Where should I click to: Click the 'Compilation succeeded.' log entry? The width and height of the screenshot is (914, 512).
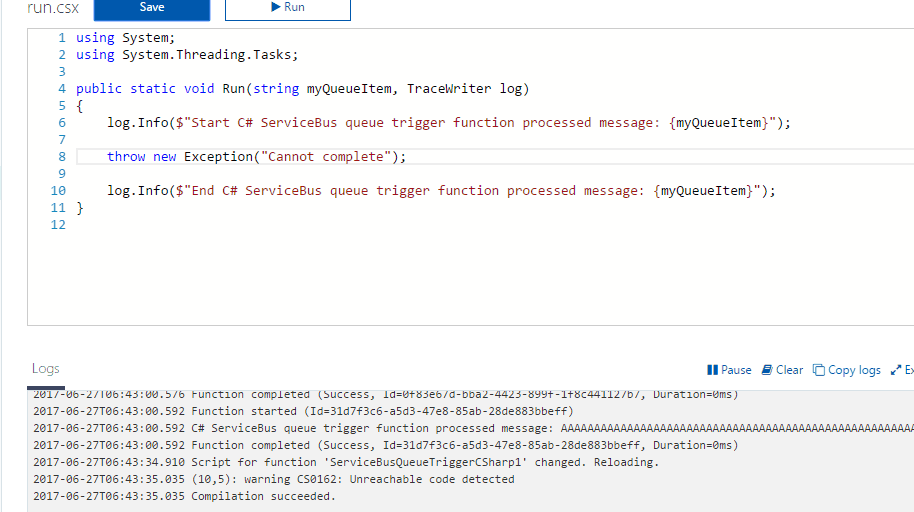tap(185, 496)
